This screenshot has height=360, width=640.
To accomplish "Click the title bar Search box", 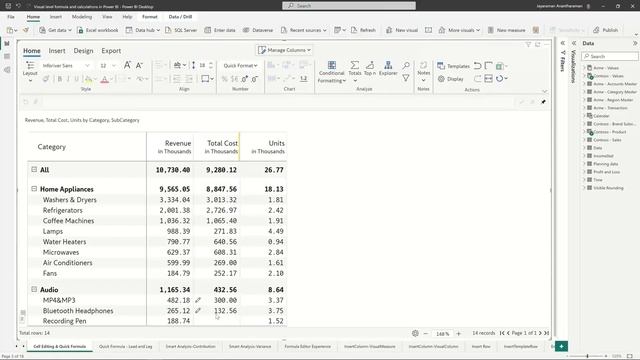I will (349, 6).
